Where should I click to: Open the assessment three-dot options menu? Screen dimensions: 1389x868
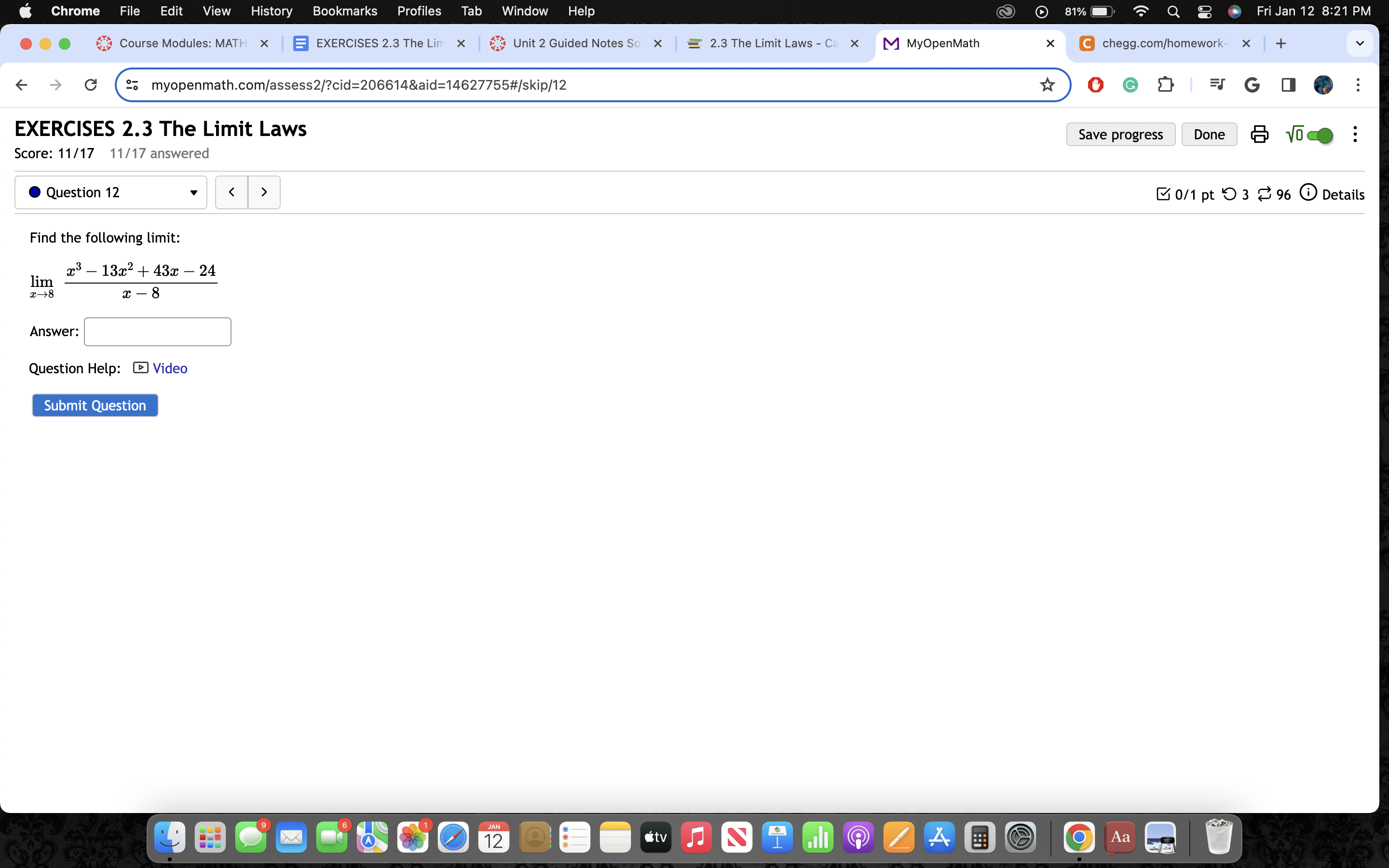point(1355,135)
